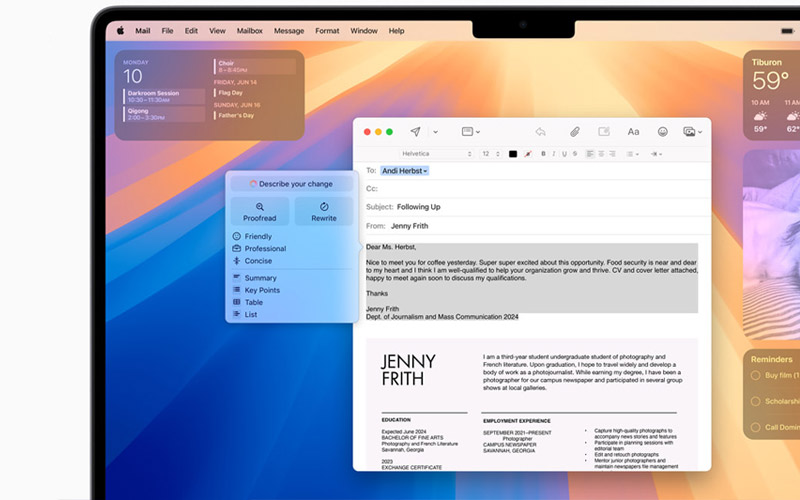Select Table in Writing Tools

tap(248, 302)
